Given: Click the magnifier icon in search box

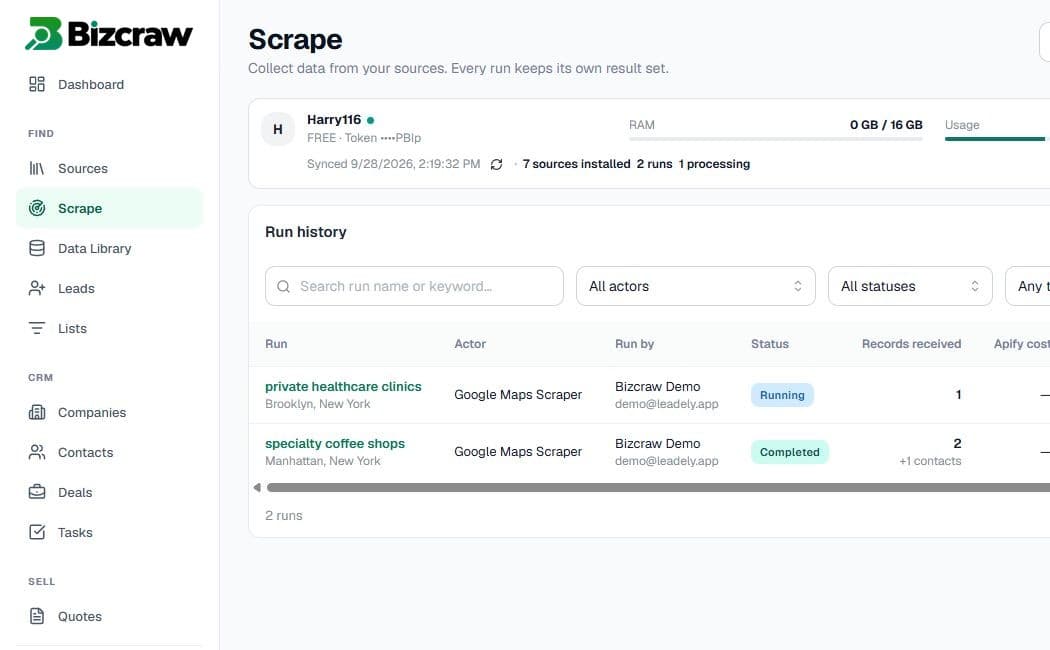Looking at the screenshot, I should click(x=283, y=287).
